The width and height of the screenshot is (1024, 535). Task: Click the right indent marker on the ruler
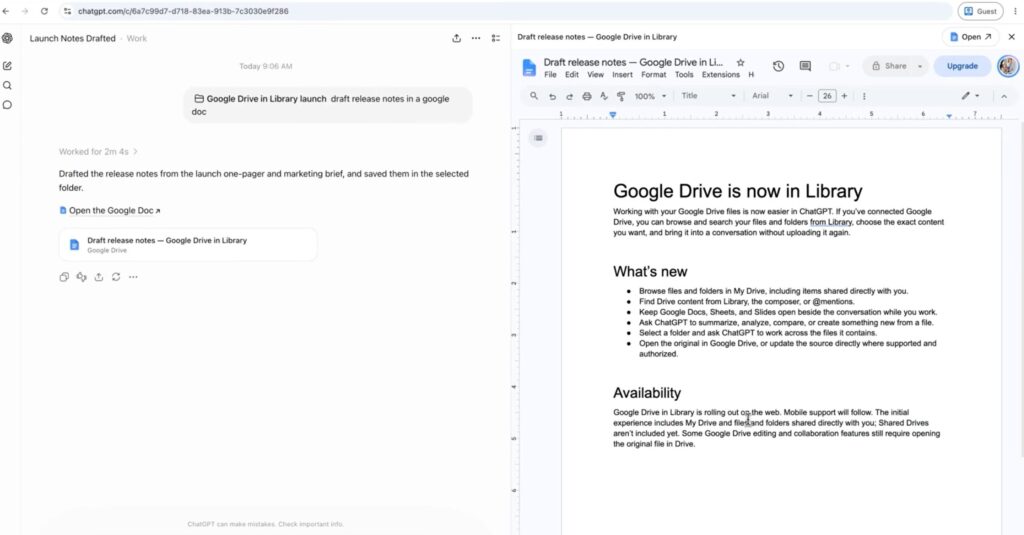click(x=949, y=116)
